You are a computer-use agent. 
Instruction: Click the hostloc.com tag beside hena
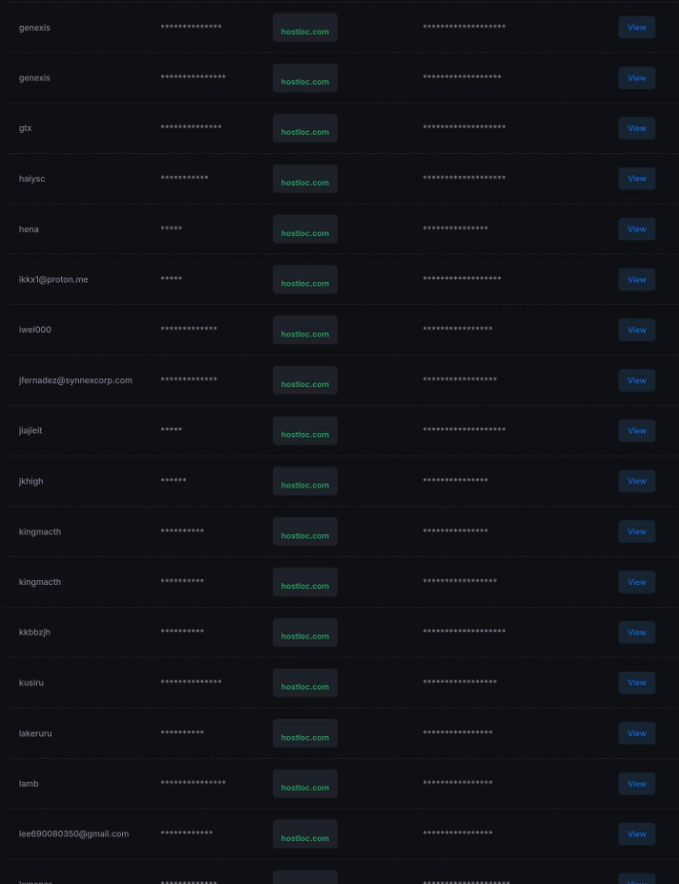tap(305, 229)
